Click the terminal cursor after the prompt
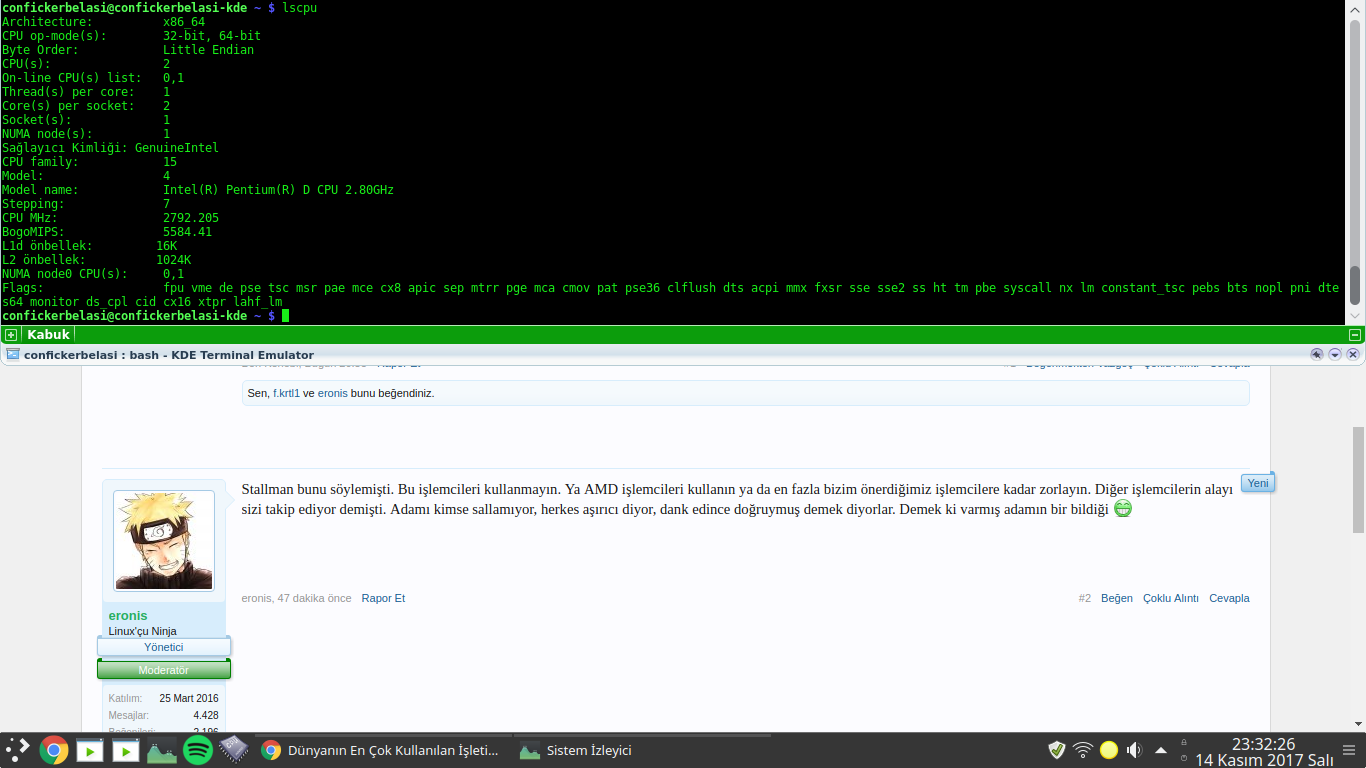 pyautogui.click(x=285, y=315)
